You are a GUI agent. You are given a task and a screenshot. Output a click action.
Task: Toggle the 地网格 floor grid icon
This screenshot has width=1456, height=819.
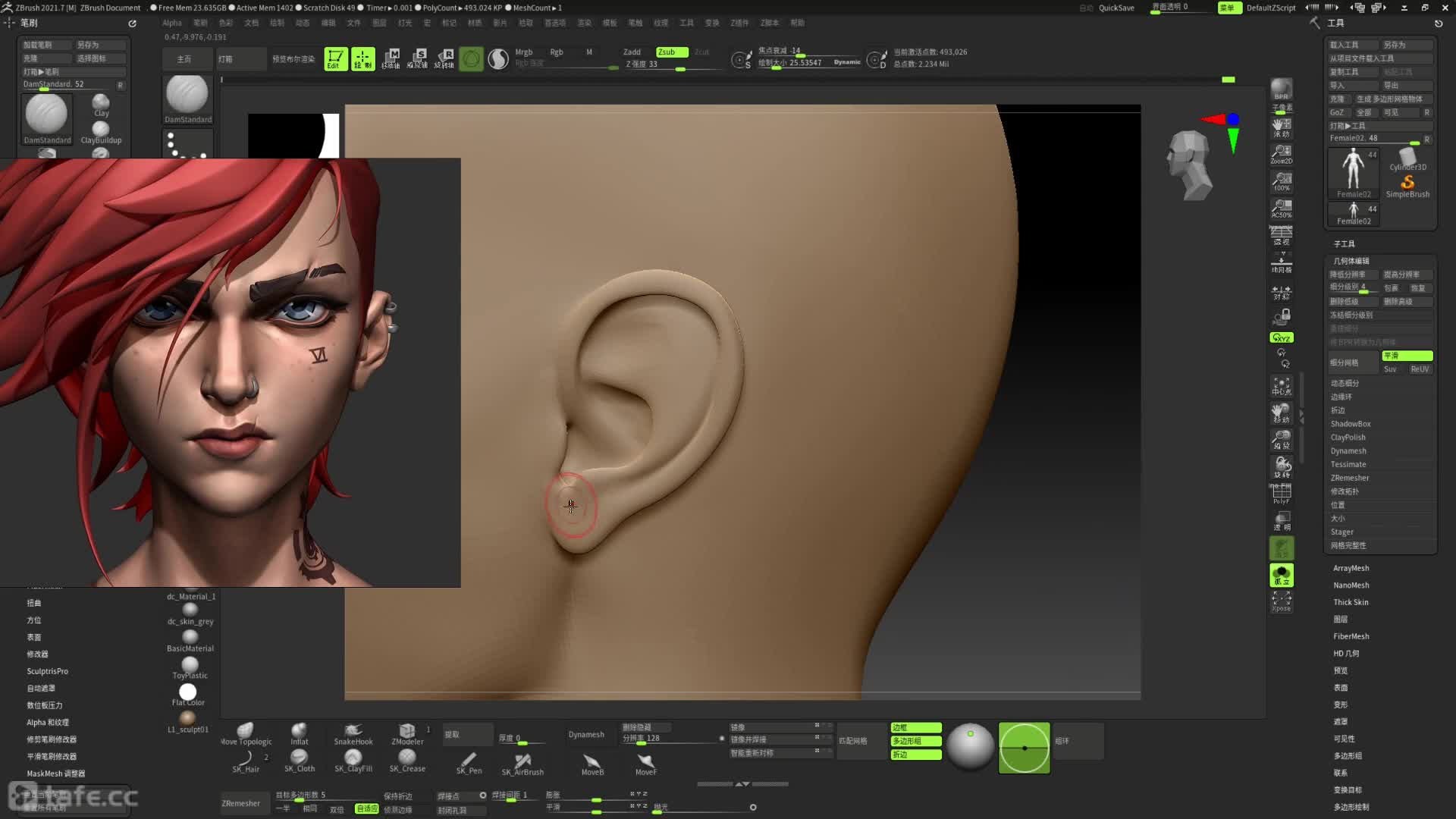click(x=1282, y=263)
